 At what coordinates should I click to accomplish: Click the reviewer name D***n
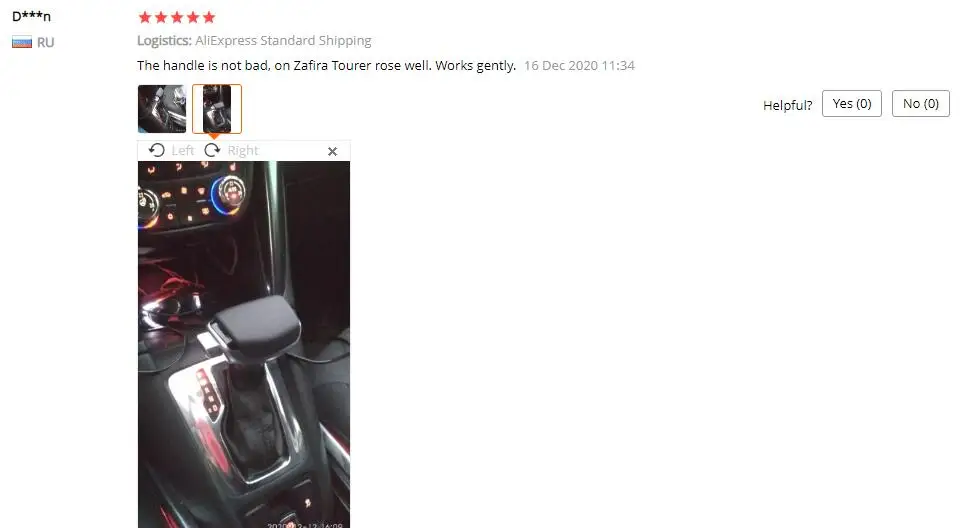pos(31,16)
